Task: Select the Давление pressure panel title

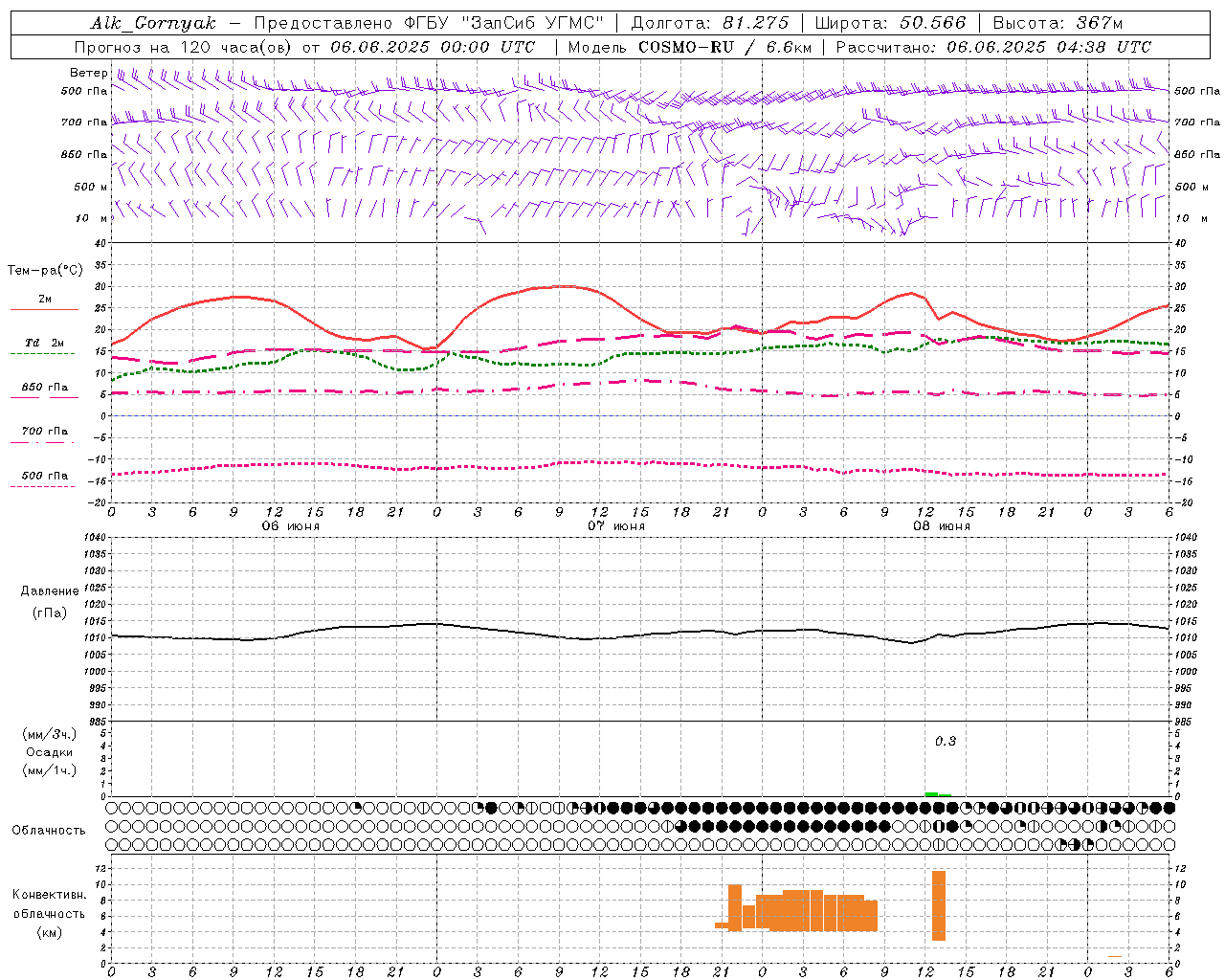Action: coord(50,591)
